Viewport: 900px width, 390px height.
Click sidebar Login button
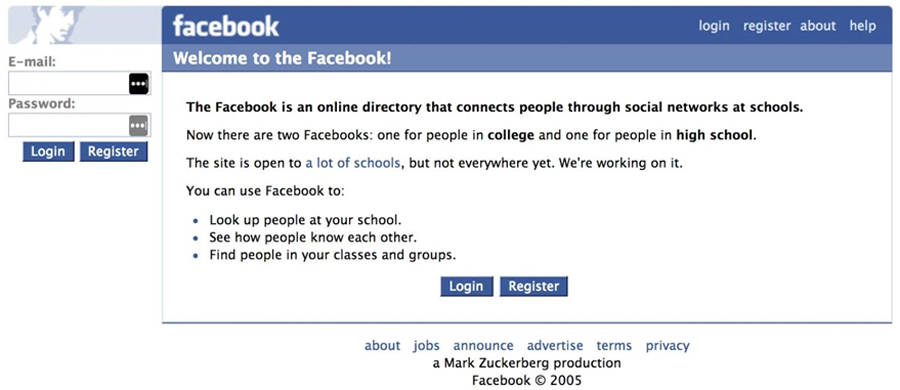point(48,152)
